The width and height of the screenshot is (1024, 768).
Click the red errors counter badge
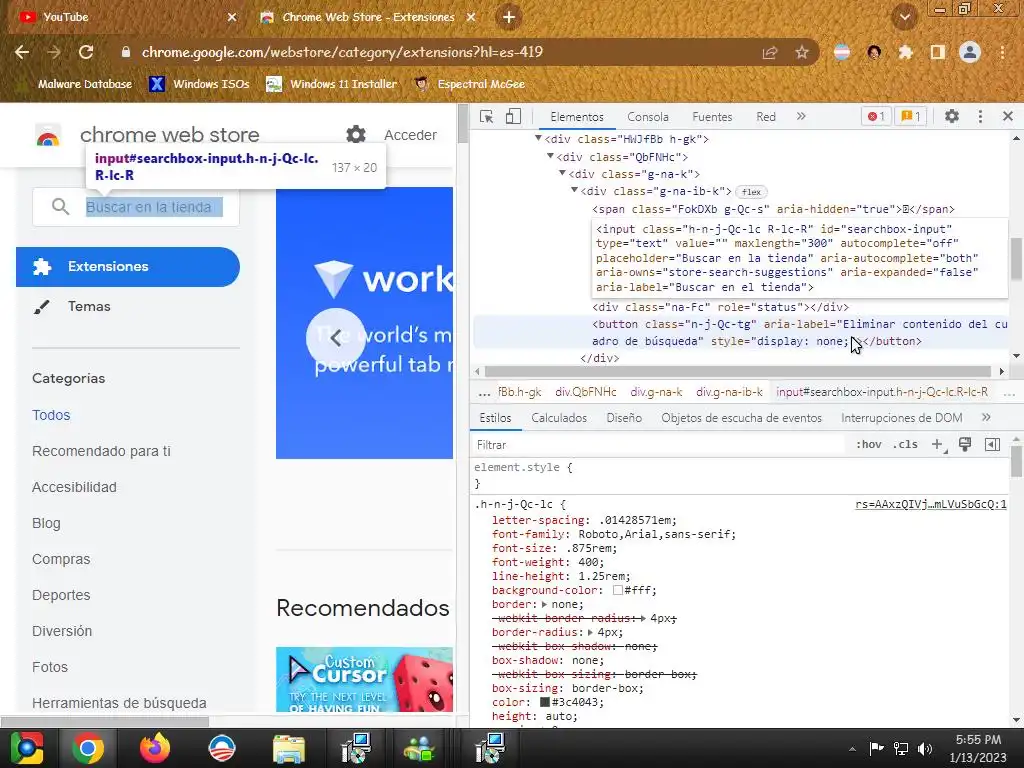coord(876,116)
